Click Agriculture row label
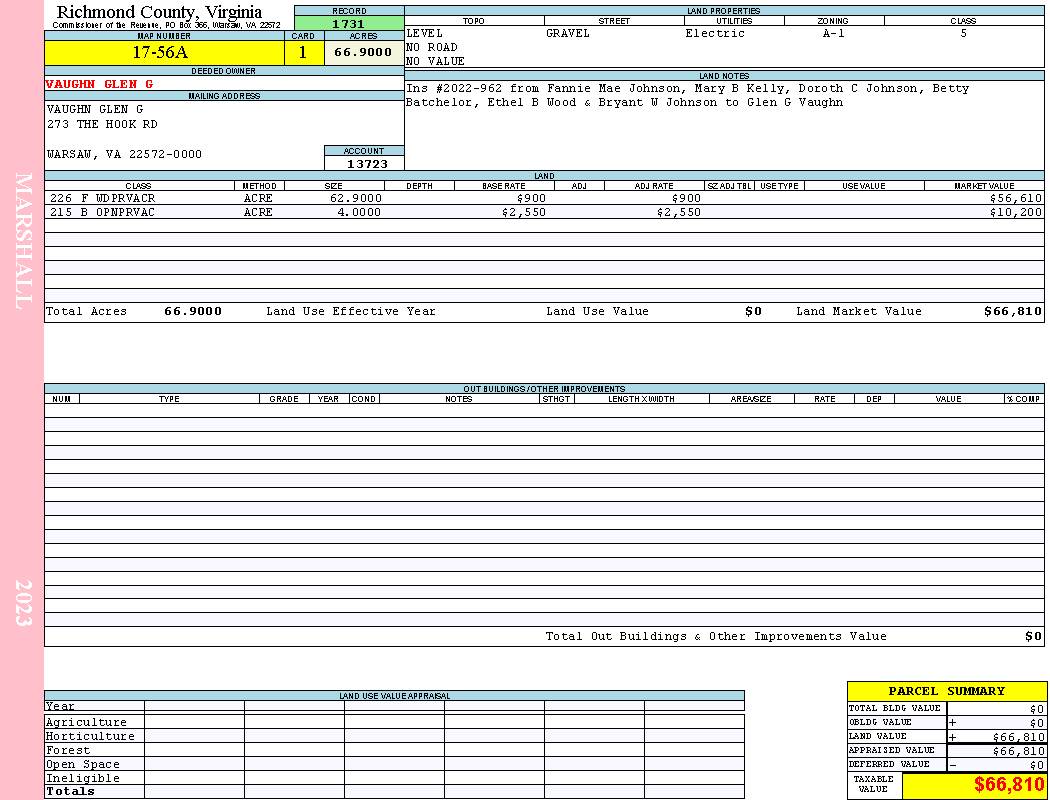 pos(86,722)
